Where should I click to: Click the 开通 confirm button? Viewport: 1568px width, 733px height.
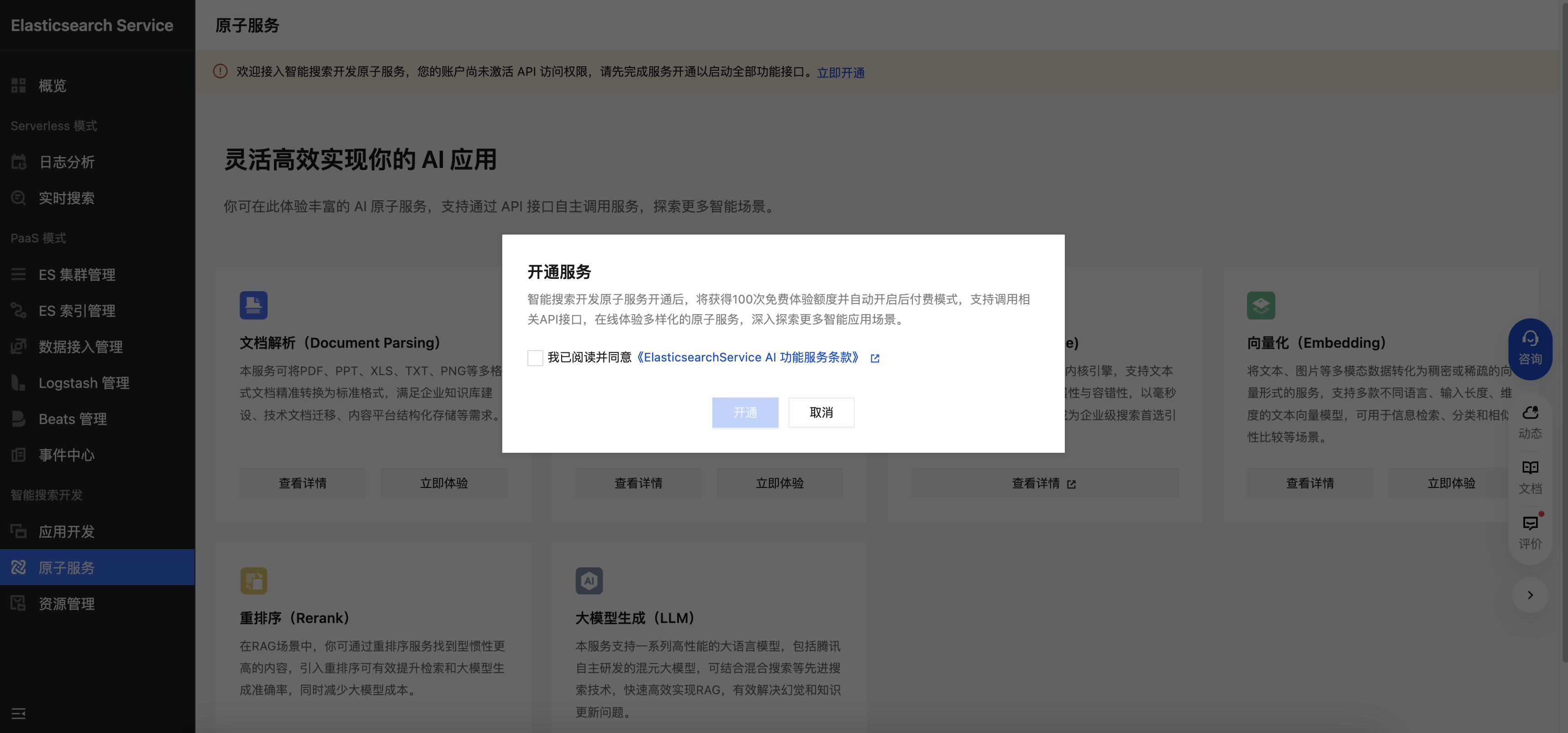click(744, 413)
